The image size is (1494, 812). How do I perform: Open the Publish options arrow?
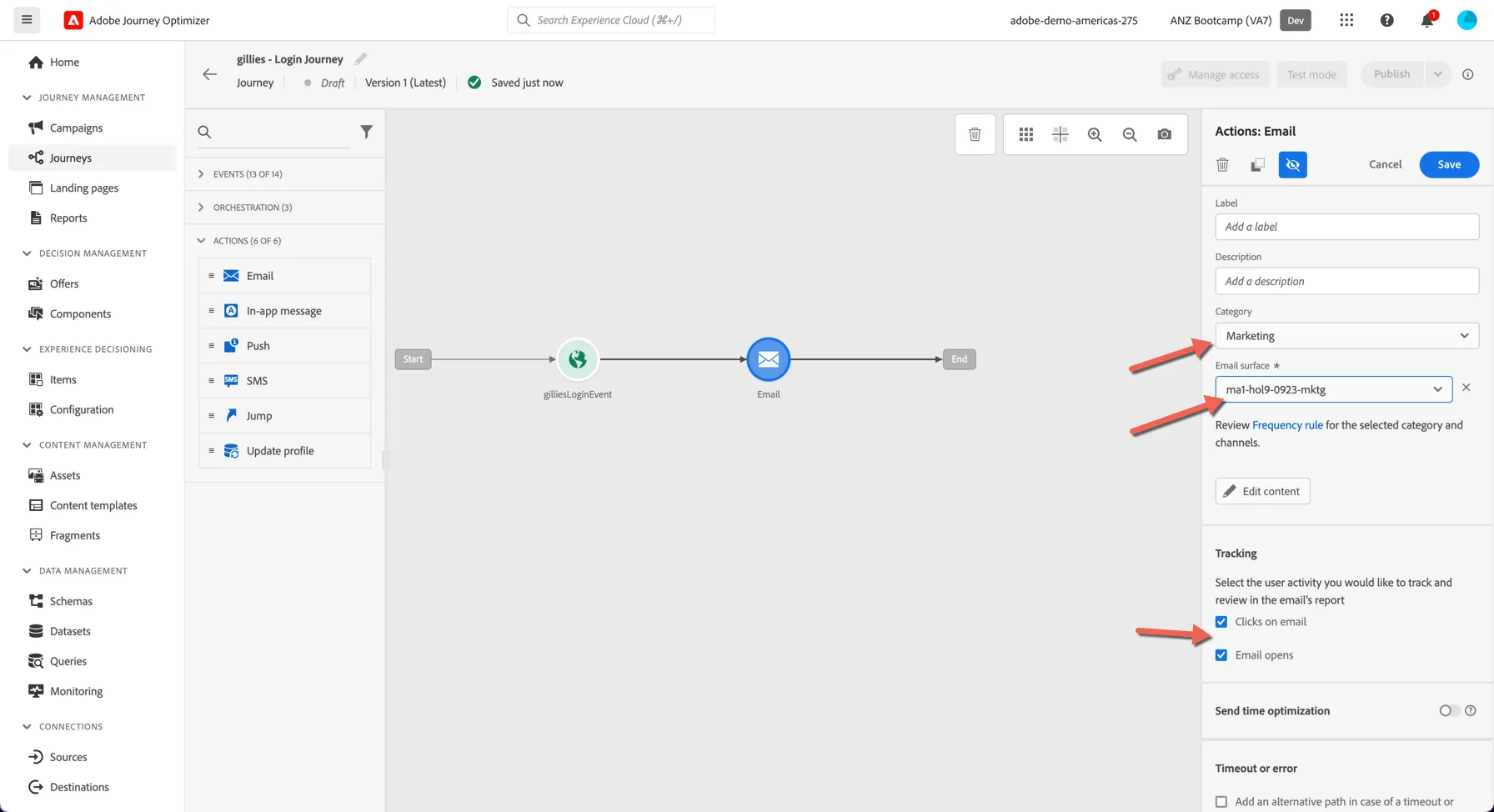pos(1437,74)
